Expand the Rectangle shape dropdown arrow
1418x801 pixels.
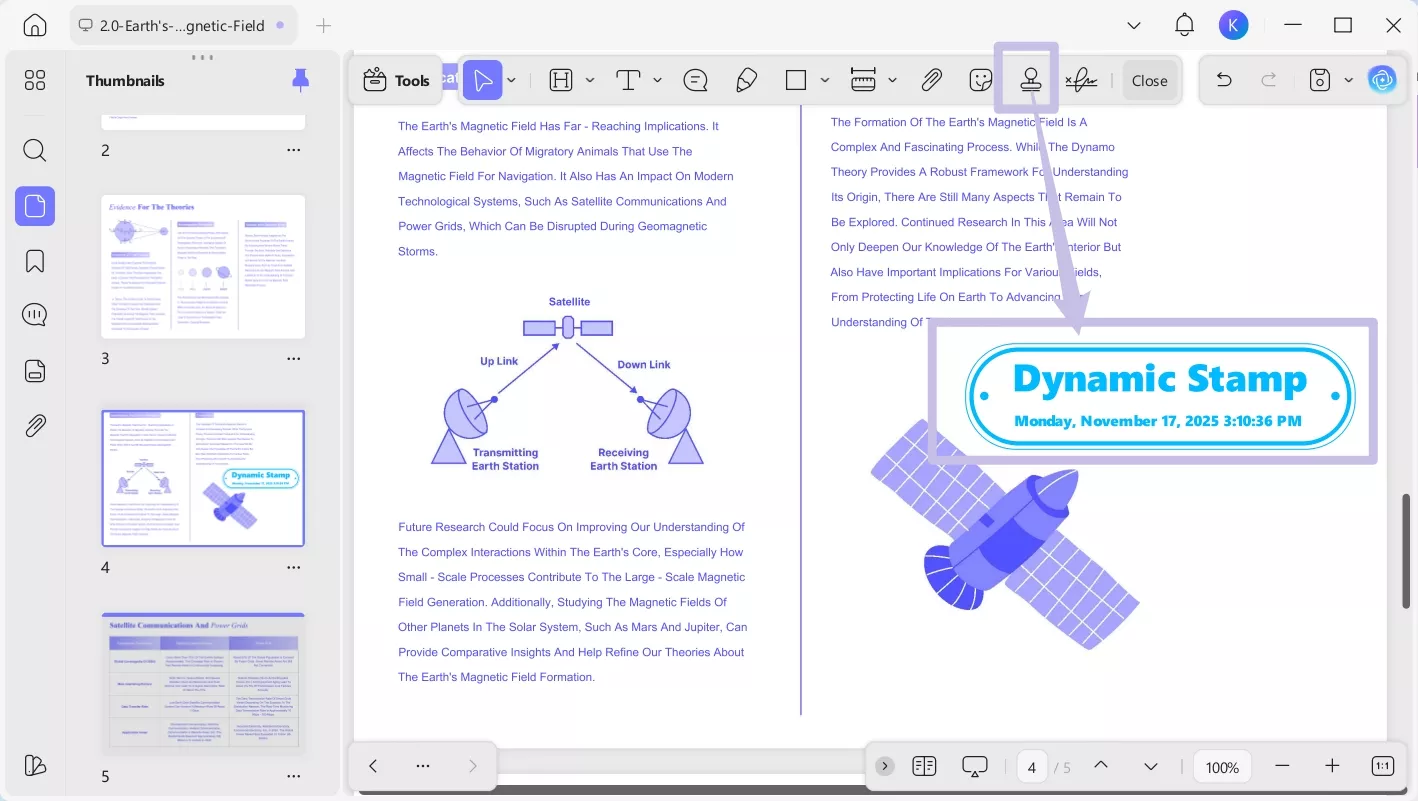(825, 81)
